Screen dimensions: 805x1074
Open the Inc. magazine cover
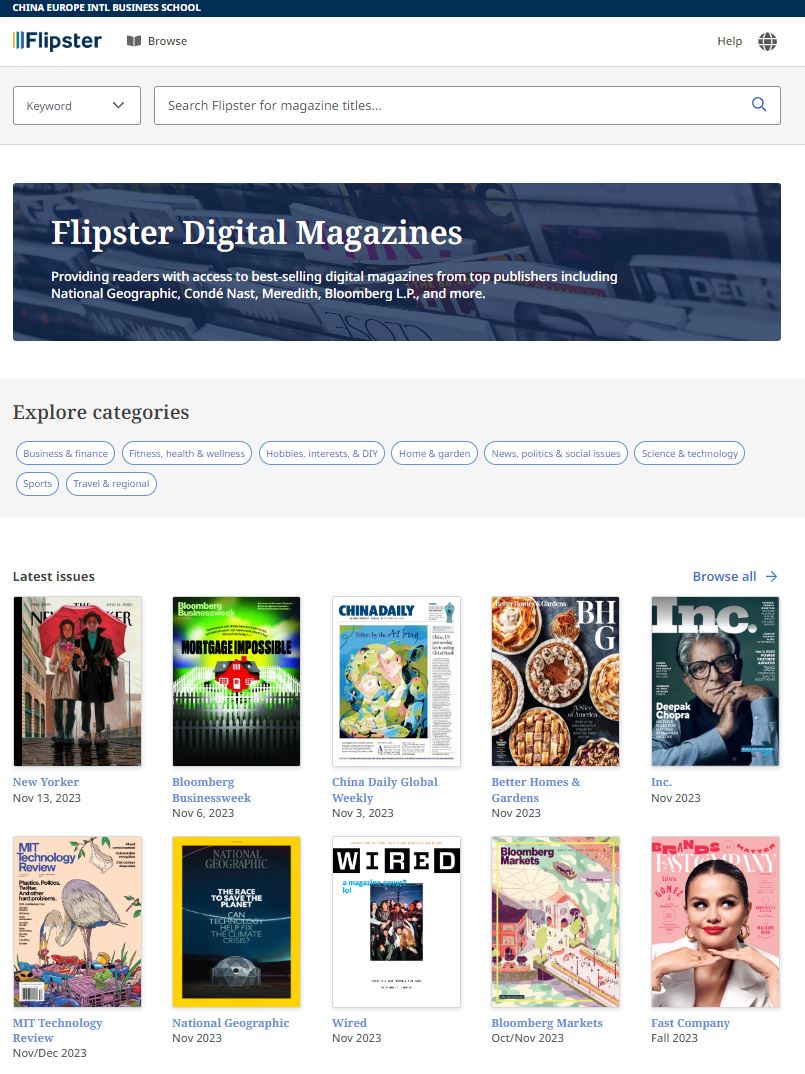coord(715,681)
